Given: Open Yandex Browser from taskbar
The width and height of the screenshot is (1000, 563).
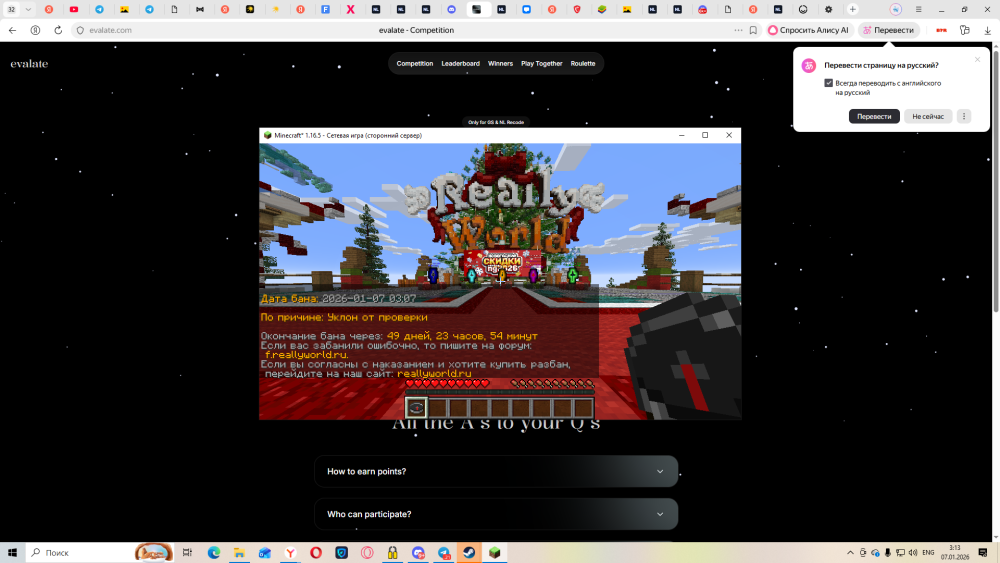Looking at the screenshot, I should pos(290,553).
